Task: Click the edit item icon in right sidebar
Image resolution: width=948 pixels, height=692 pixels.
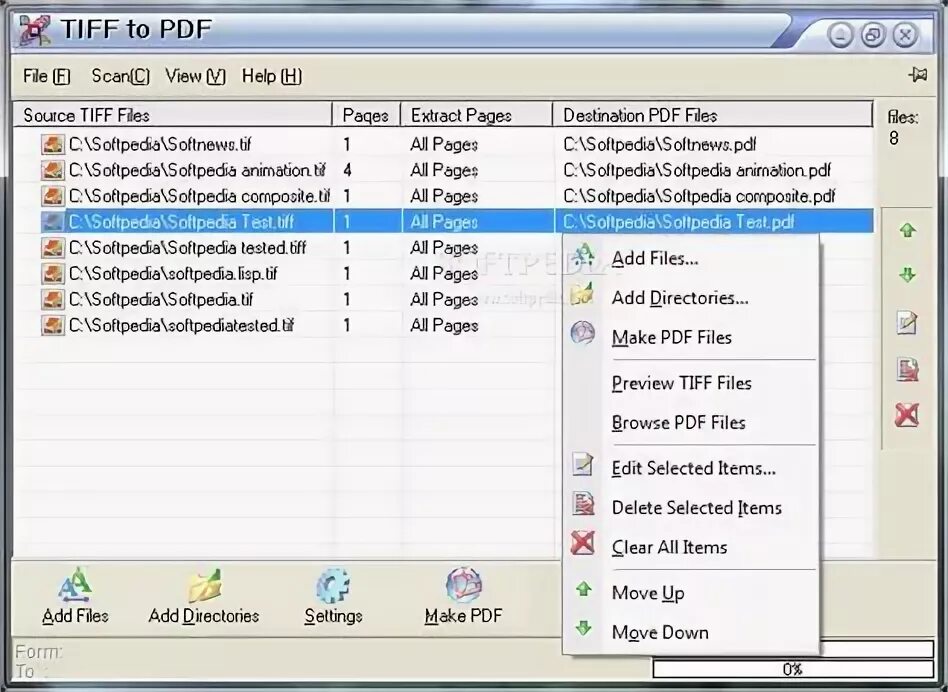Action: coord(907,322)
